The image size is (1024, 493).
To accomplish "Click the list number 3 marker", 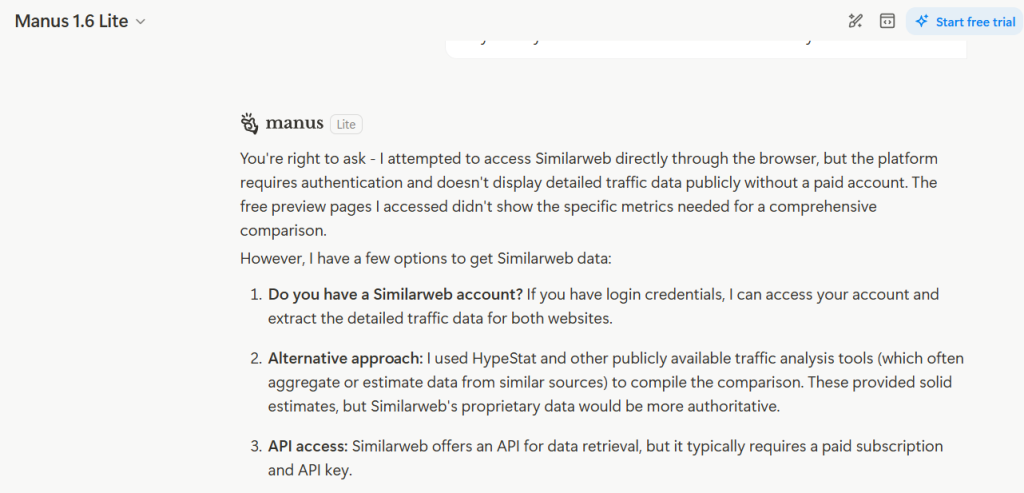I will pyautogui.click(x=255, y=445).
